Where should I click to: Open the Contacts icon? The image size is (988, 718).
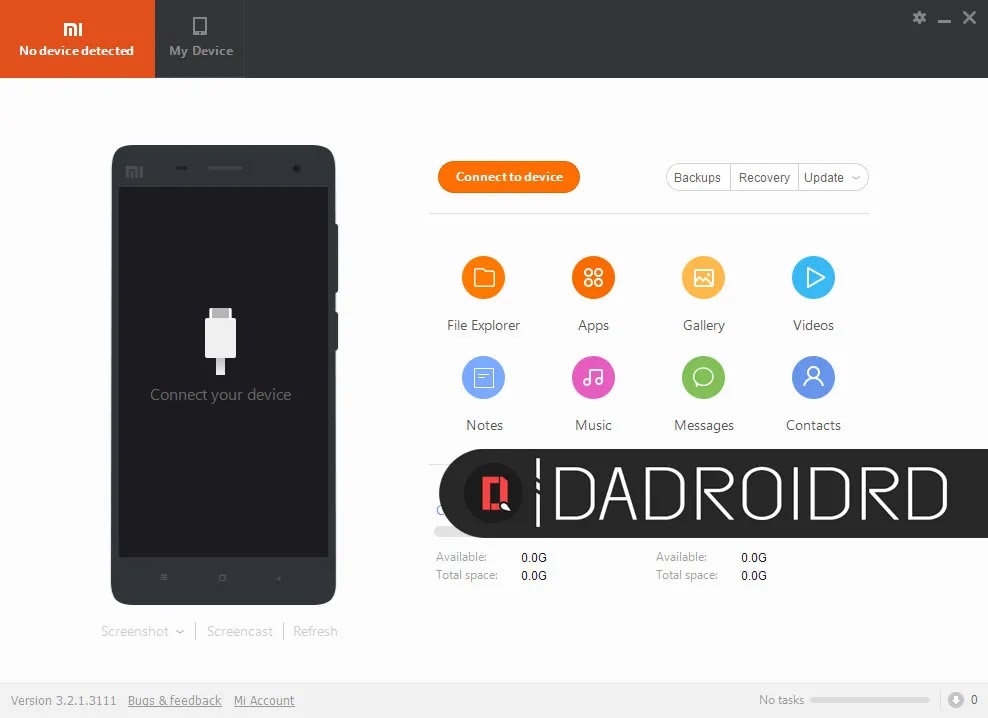813,378
